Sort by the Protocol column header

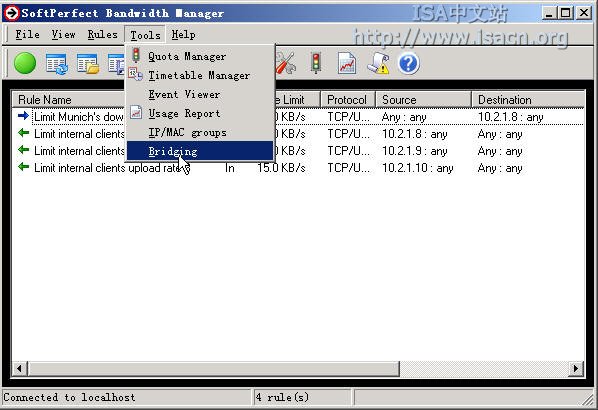click(x=347, y=100)
